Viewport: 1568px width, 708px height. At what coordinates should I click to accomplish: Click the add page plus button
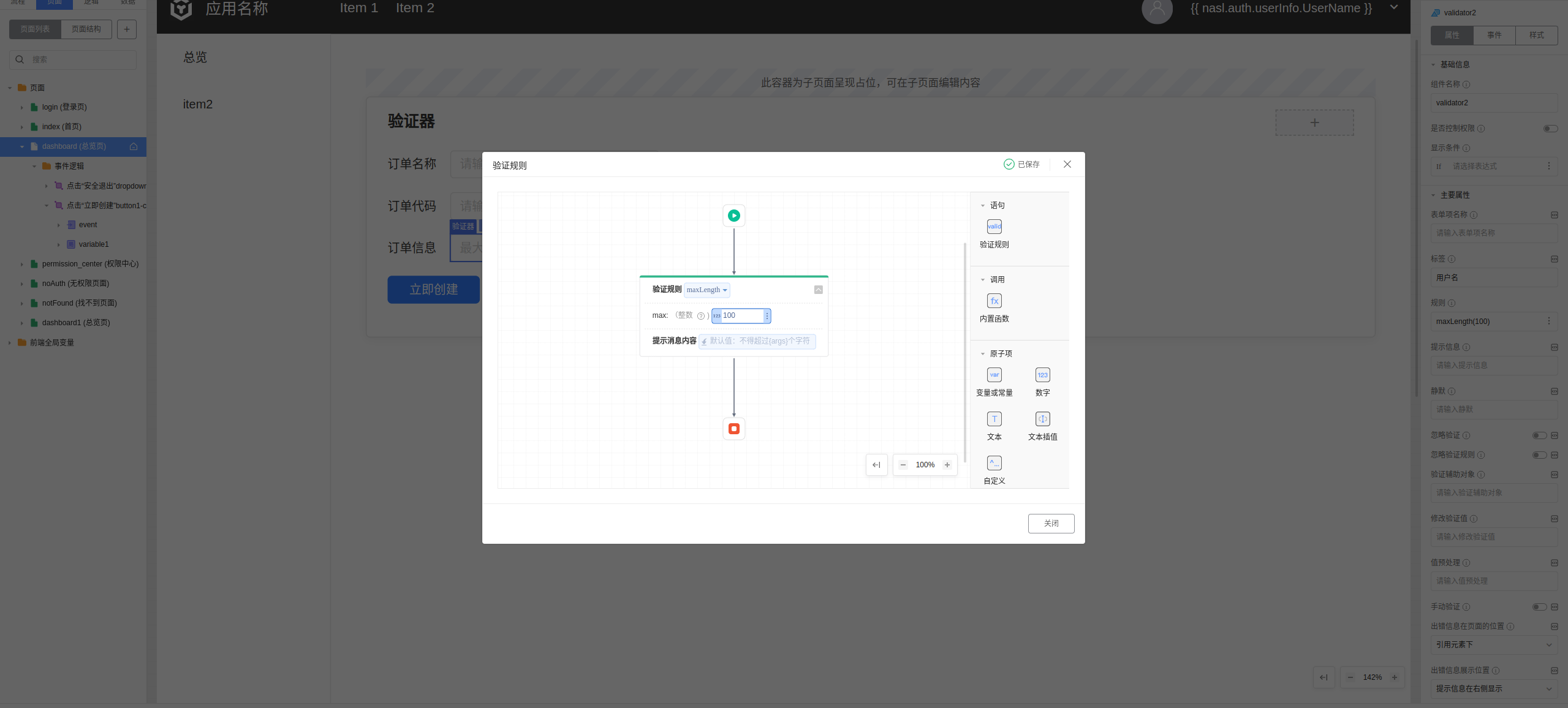point(127,29)
